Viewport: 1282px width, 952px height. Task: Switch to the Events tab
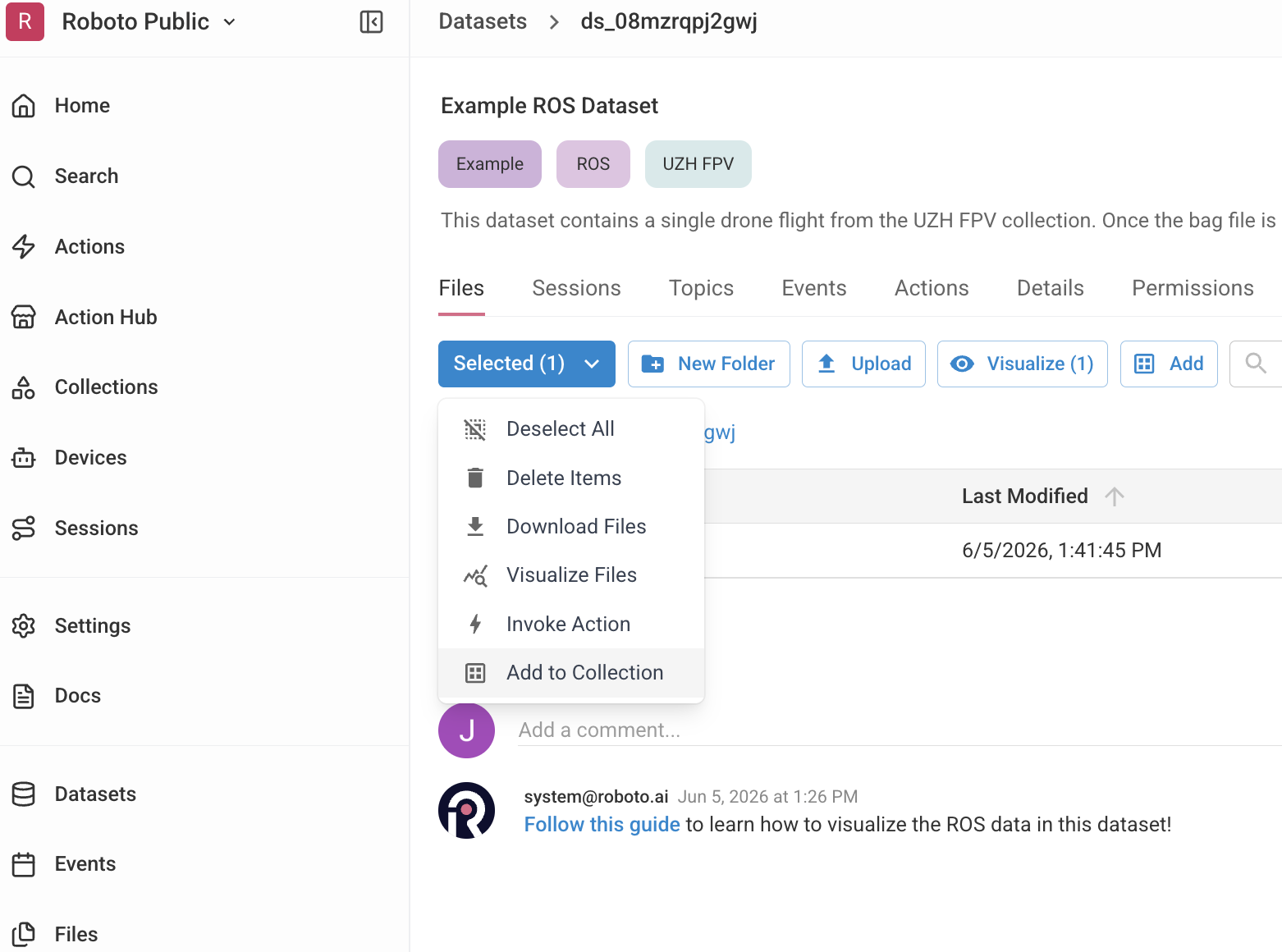tap(813, 288)
